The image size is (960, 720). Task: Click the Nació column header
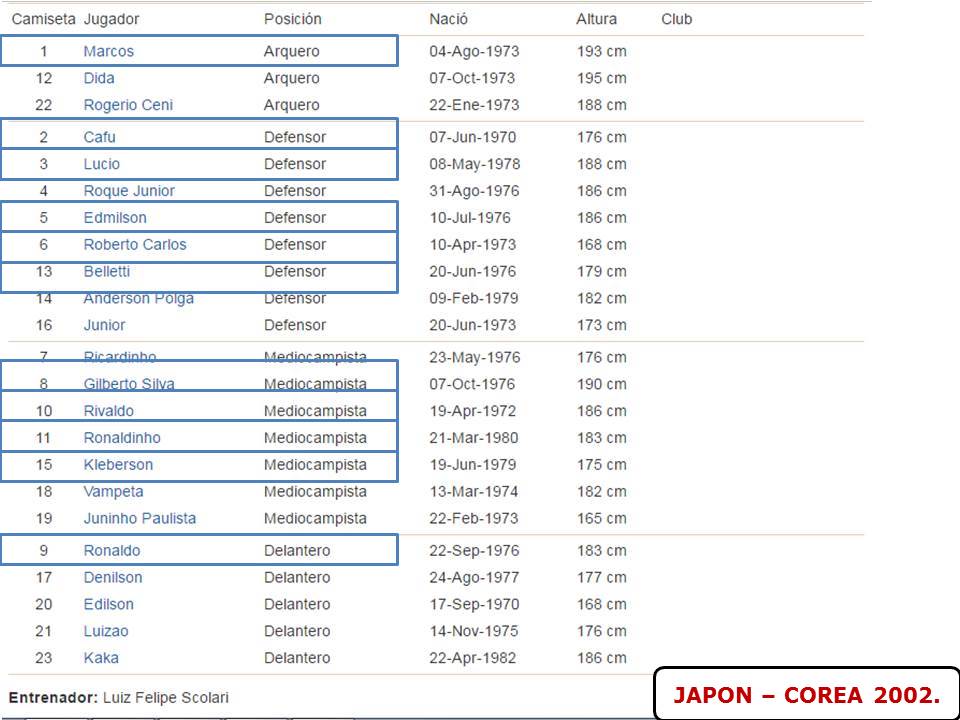pos(448,19)
